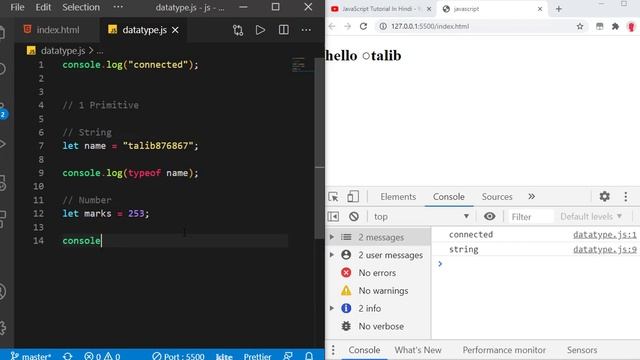Select inspect element tool in DevTools

click(333, 197)
